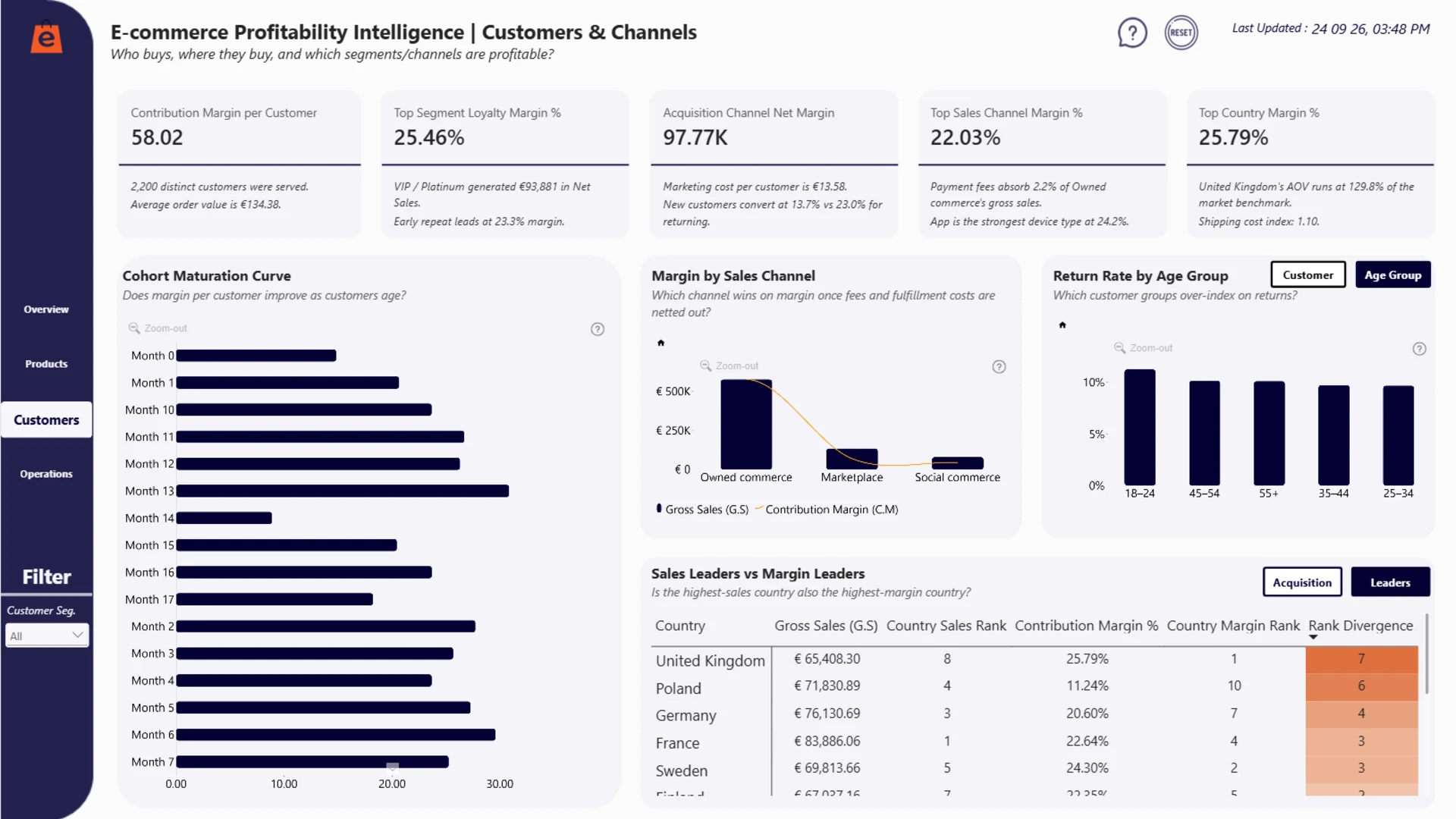Sort table by Country Margin Rank column

click(1233, 626)
